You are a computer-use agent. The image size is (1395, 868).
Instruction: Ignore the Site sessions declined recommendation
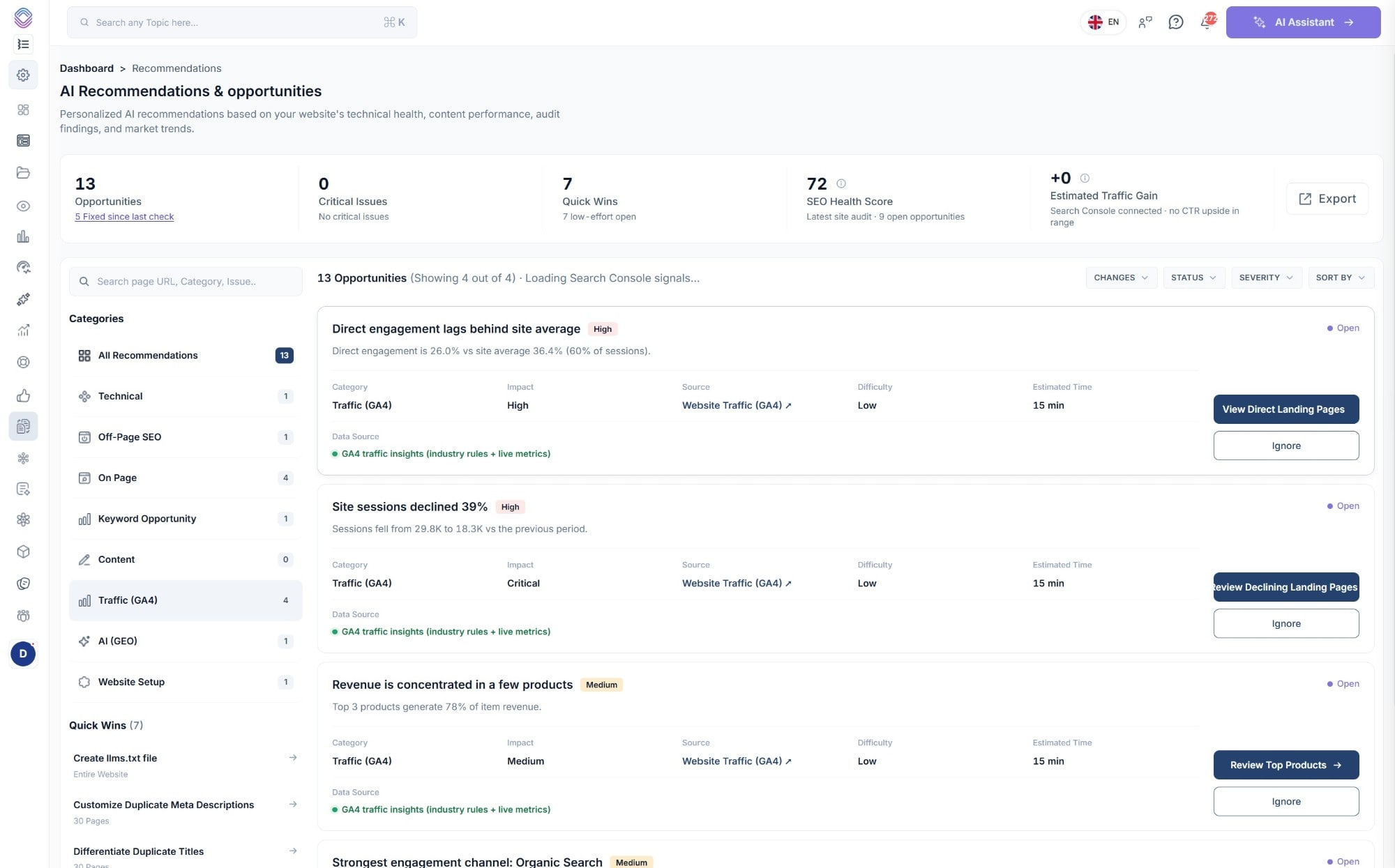(x=1285, y=623)
